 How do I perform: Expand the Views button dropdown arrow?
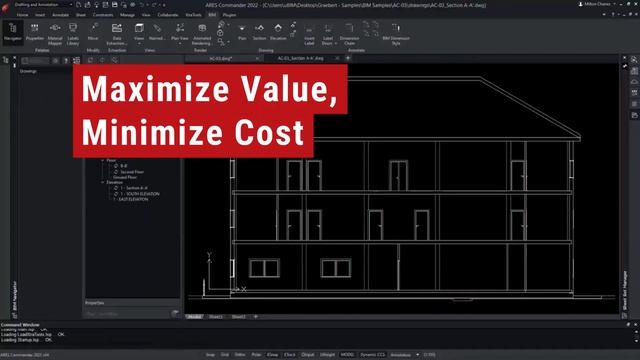[139, 44]
